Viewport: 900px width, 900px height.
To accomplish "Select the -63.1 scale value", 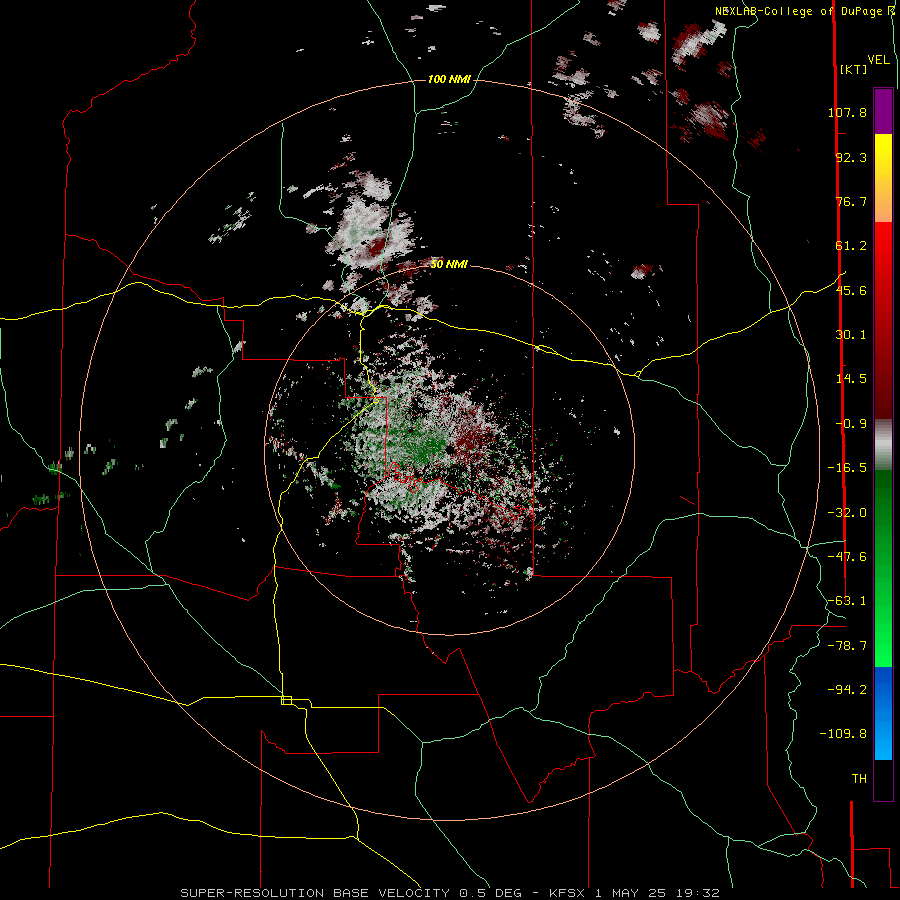I will [x=847, y=601].
